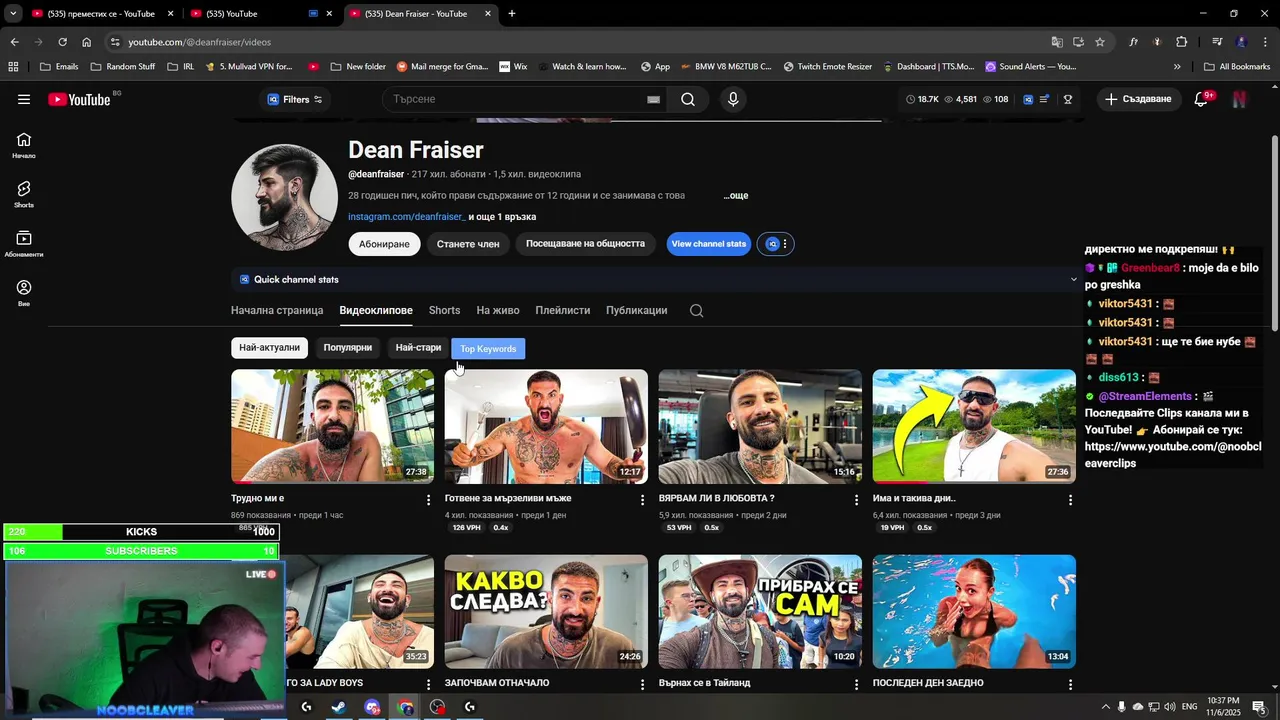The width and height of the screenshot is (1280, 720).
Task: Click View channel stats button
Action: coord(708,244)
